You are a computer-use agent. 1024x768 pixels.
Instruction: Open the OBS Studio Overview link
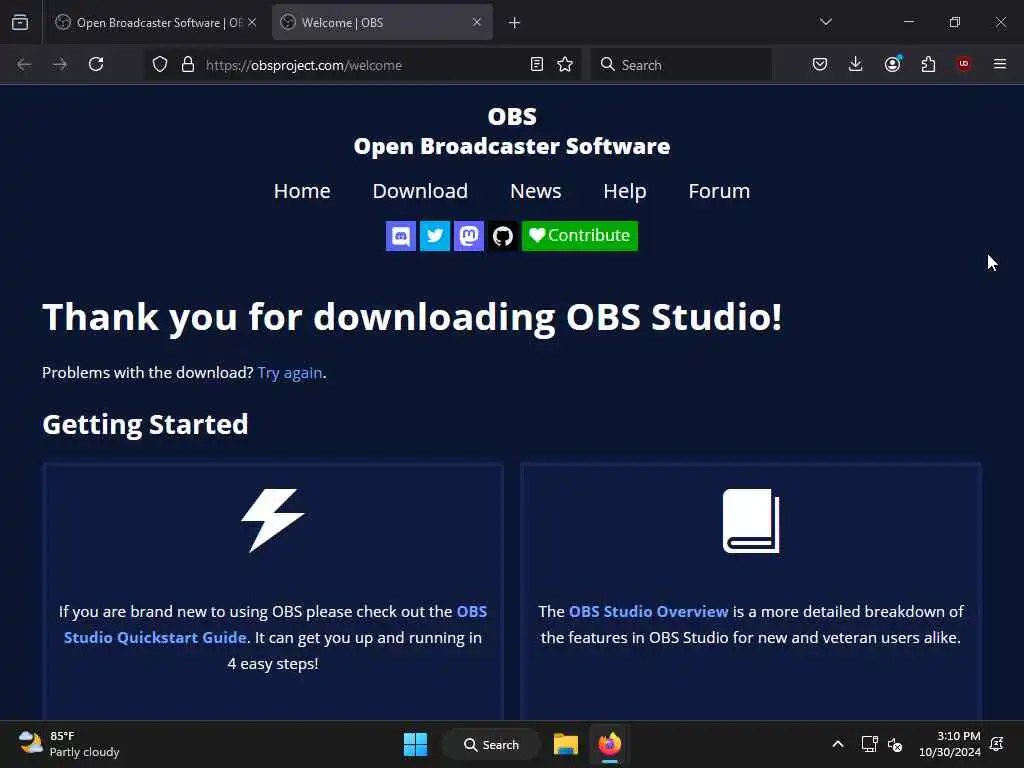pos(648,611)
